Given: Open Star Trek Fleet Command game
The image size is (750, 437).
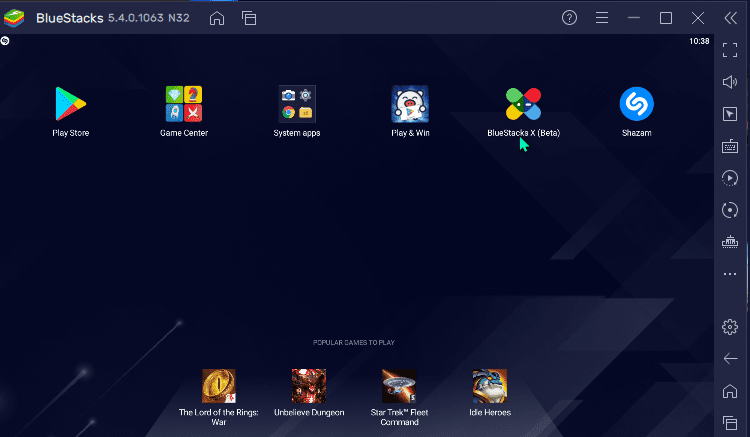Looking at the screenshot, I should [x=399, y=386].
